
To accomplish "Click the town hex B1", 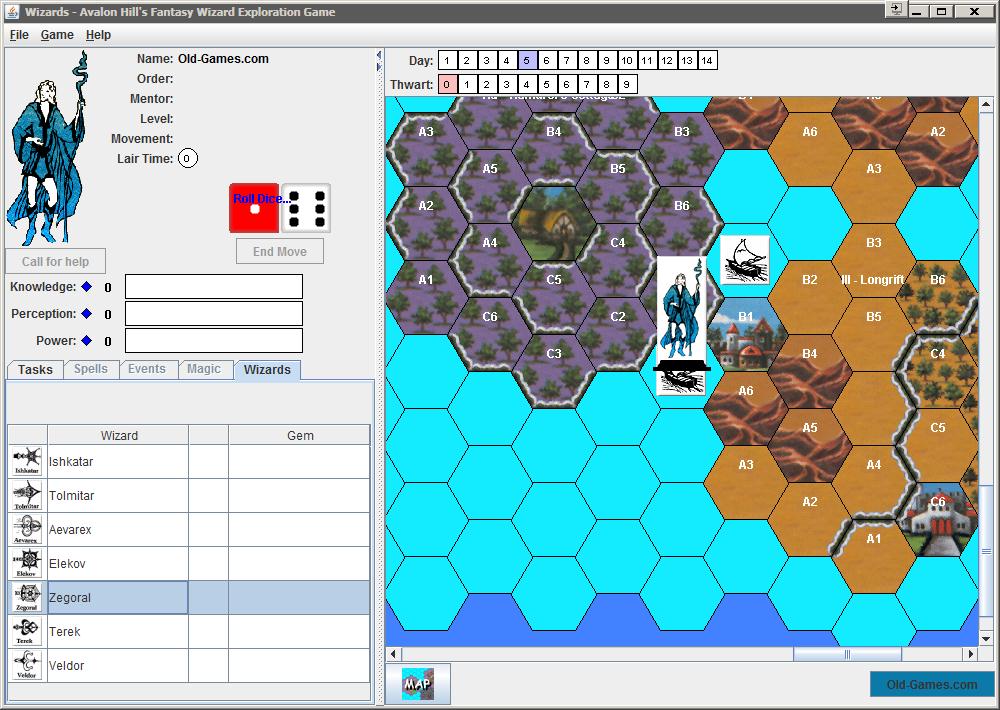I will pyautogui.click(x=746, y=335).
